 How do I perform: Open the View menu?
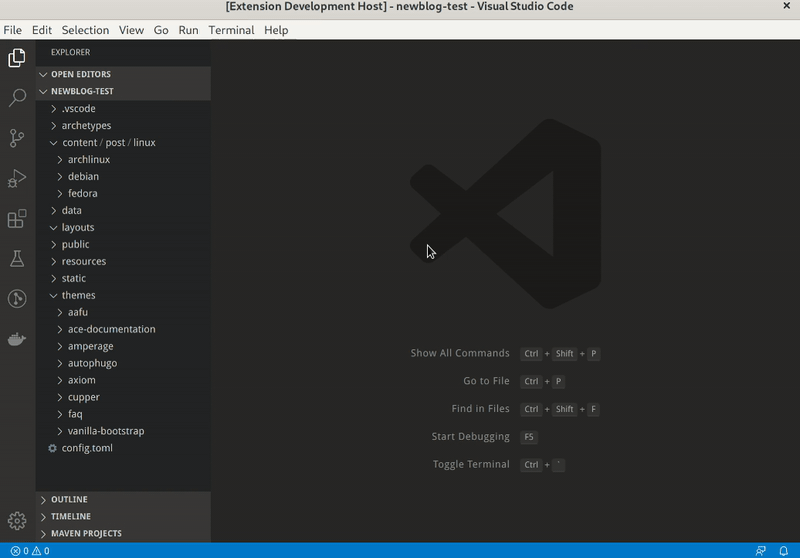131,30
